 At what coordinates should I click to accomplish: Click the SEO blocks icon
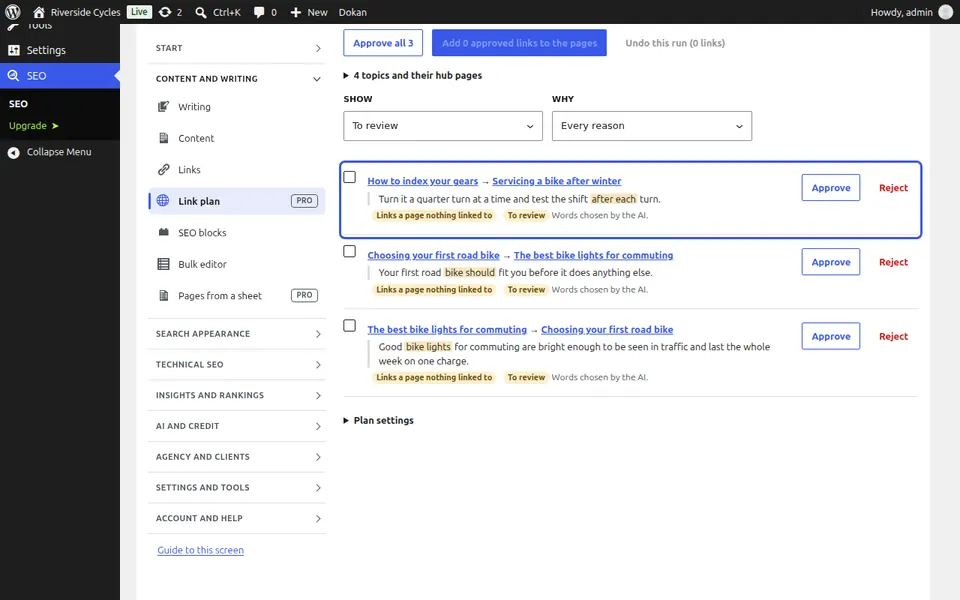coord(163,232)
